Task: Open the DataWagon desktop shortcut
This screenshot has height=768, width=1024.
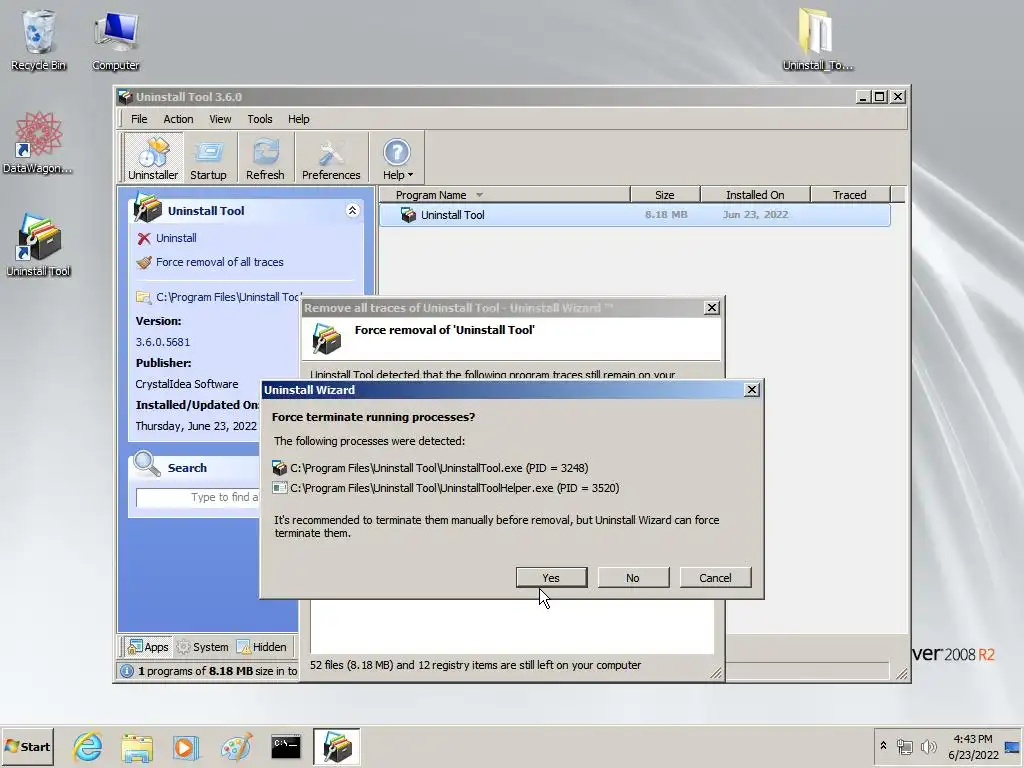Action: 38,143
